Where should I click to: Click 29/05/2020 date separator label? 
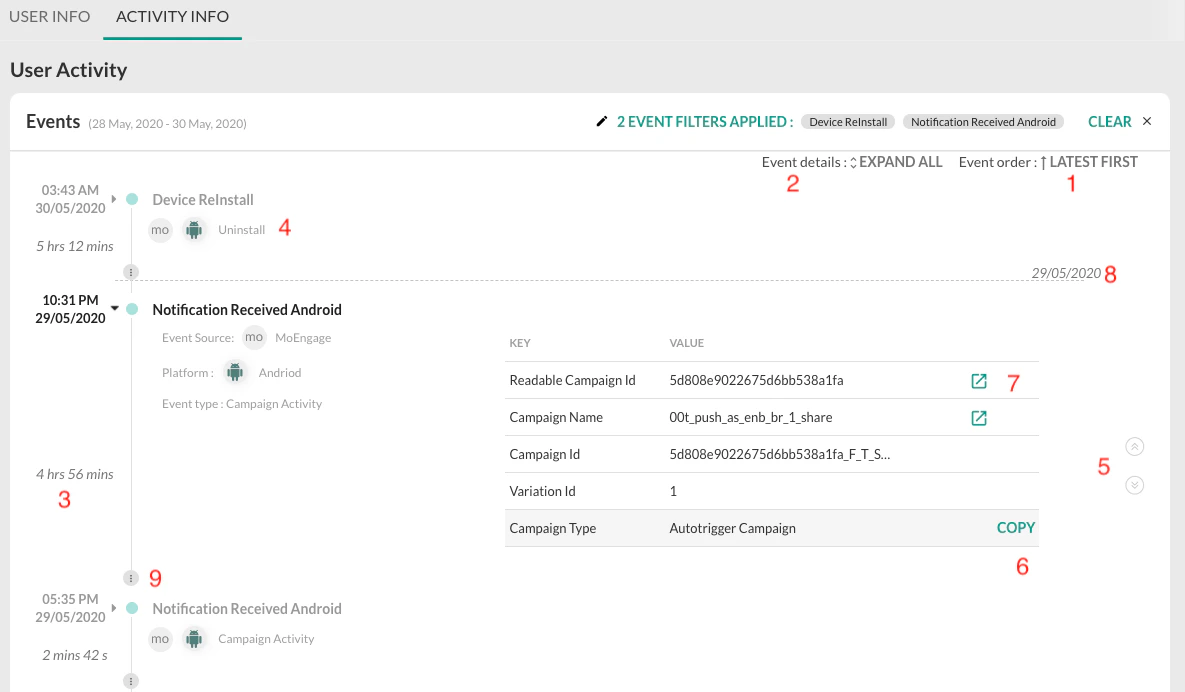pos(1066,273)
